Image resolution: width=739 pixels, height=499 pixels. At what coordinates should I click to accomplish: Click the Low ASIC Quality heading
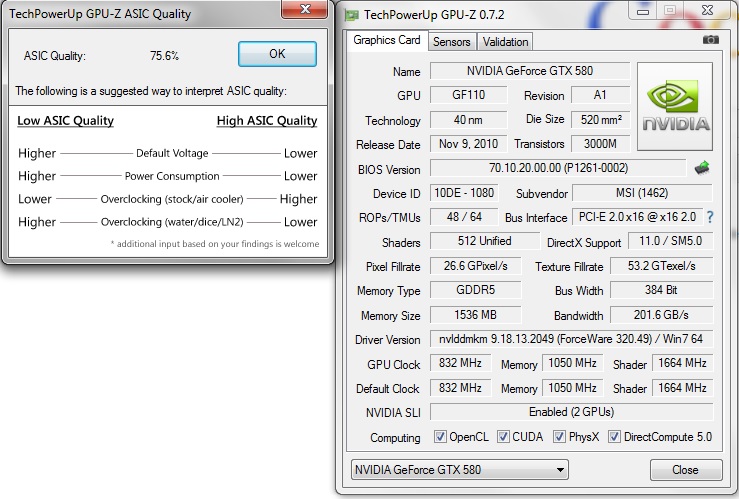pyautogui.click(x=66, y=121)
